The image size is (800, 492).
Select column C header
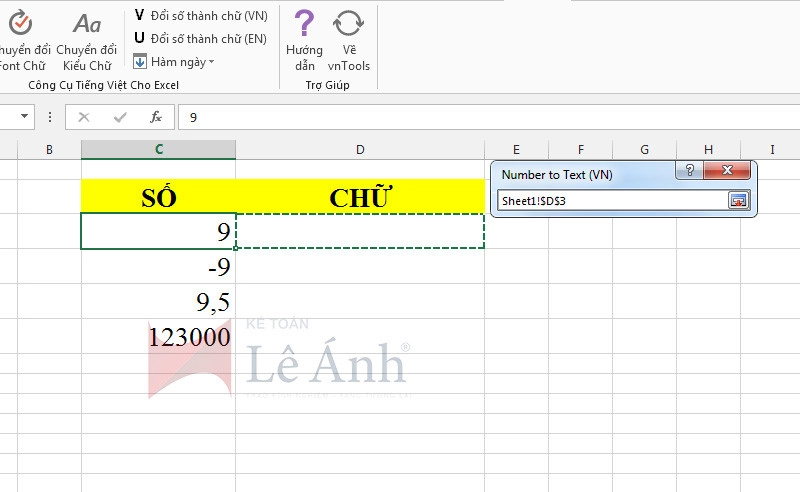pyautogui.click(x=158, y=150)
